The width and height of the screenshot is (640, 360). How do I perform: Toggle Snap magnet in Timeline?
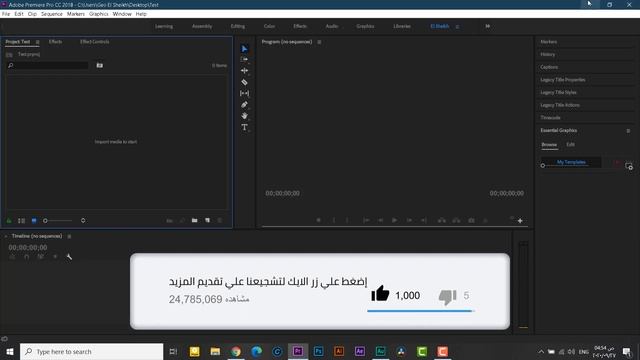(27, 257)
